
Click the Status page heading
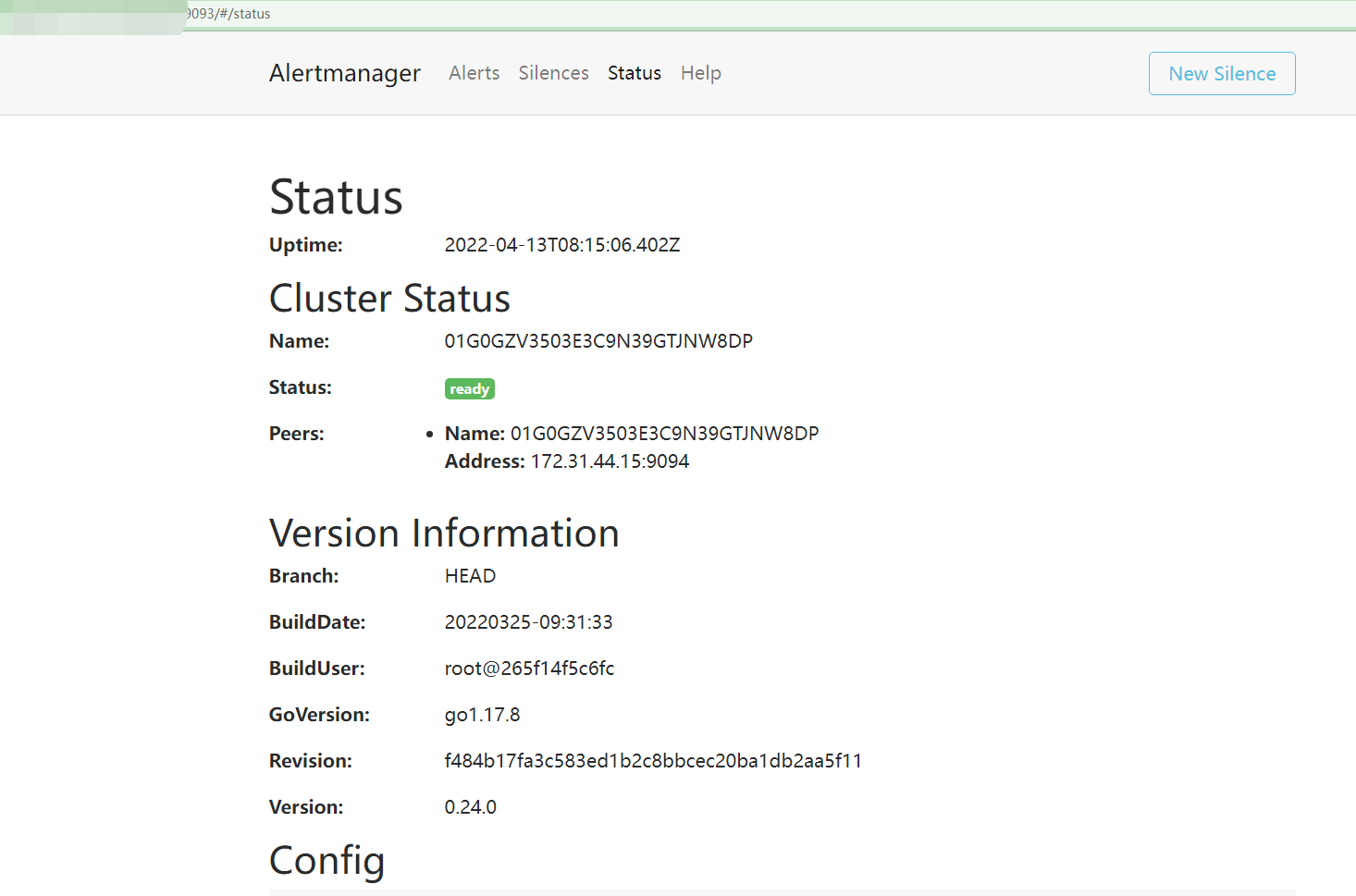point(336,196)
